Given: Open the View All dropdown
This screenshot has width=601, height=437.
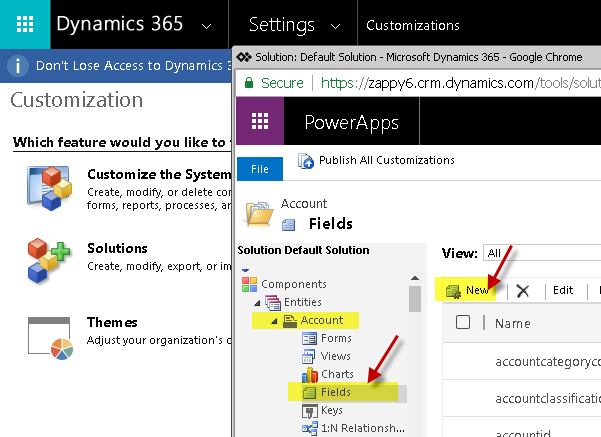Looking at the screenshot, I should [542, 253].
